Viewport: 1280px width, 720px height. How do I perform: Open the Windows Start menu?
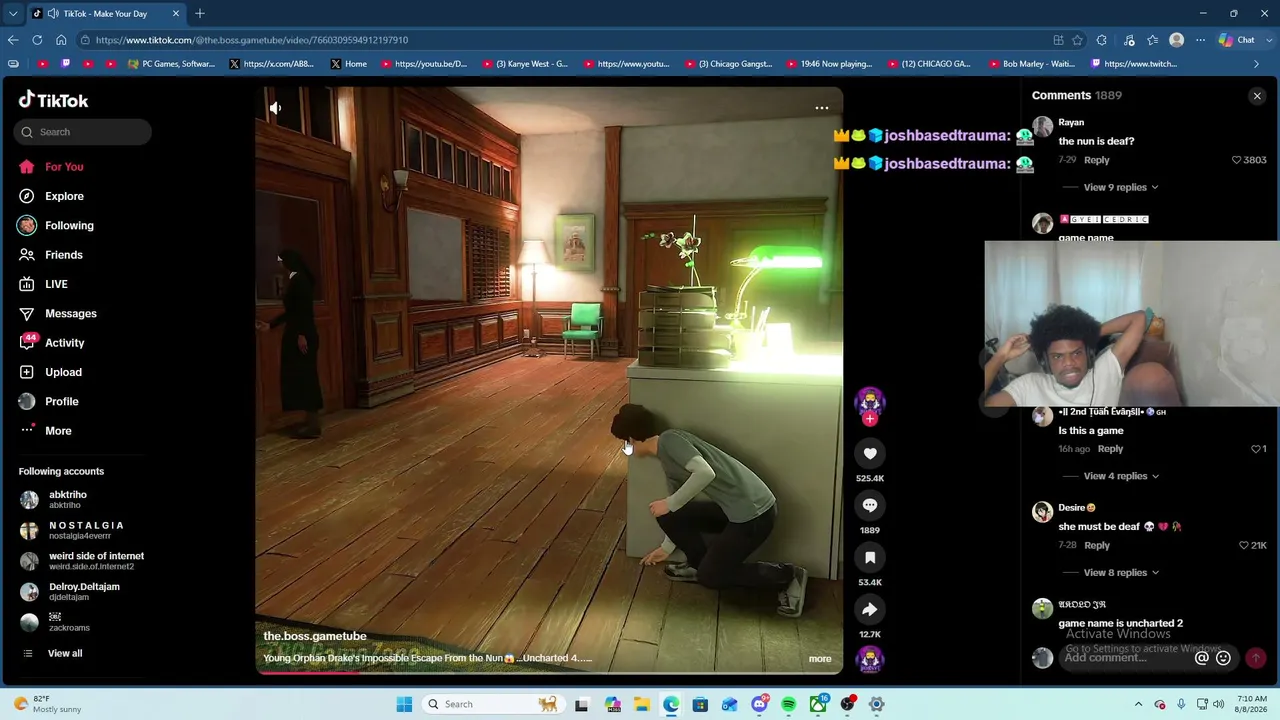(x=404, y=704)
